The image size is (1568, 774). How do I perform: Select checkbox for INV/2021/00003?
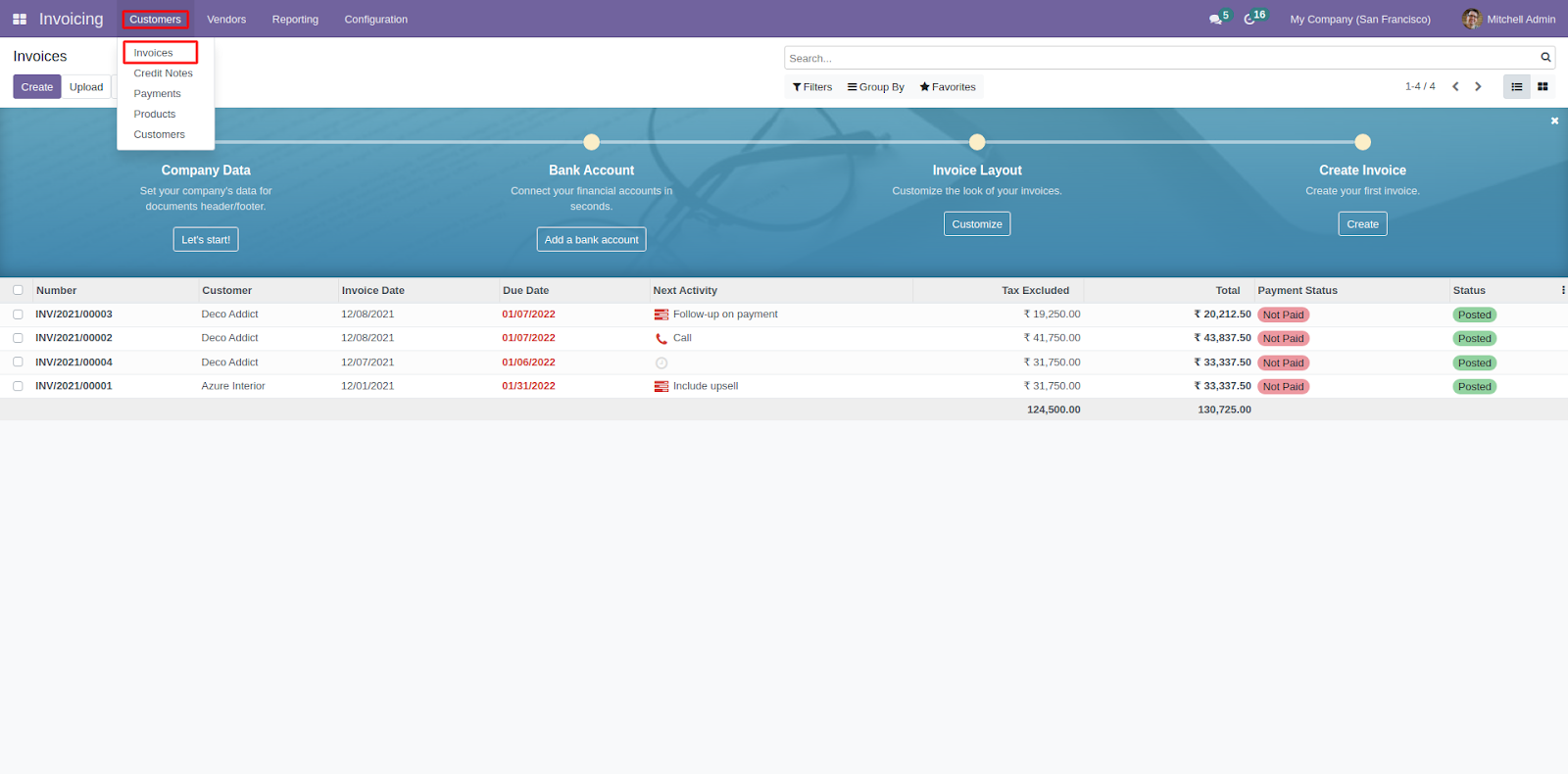click(18, 314)
